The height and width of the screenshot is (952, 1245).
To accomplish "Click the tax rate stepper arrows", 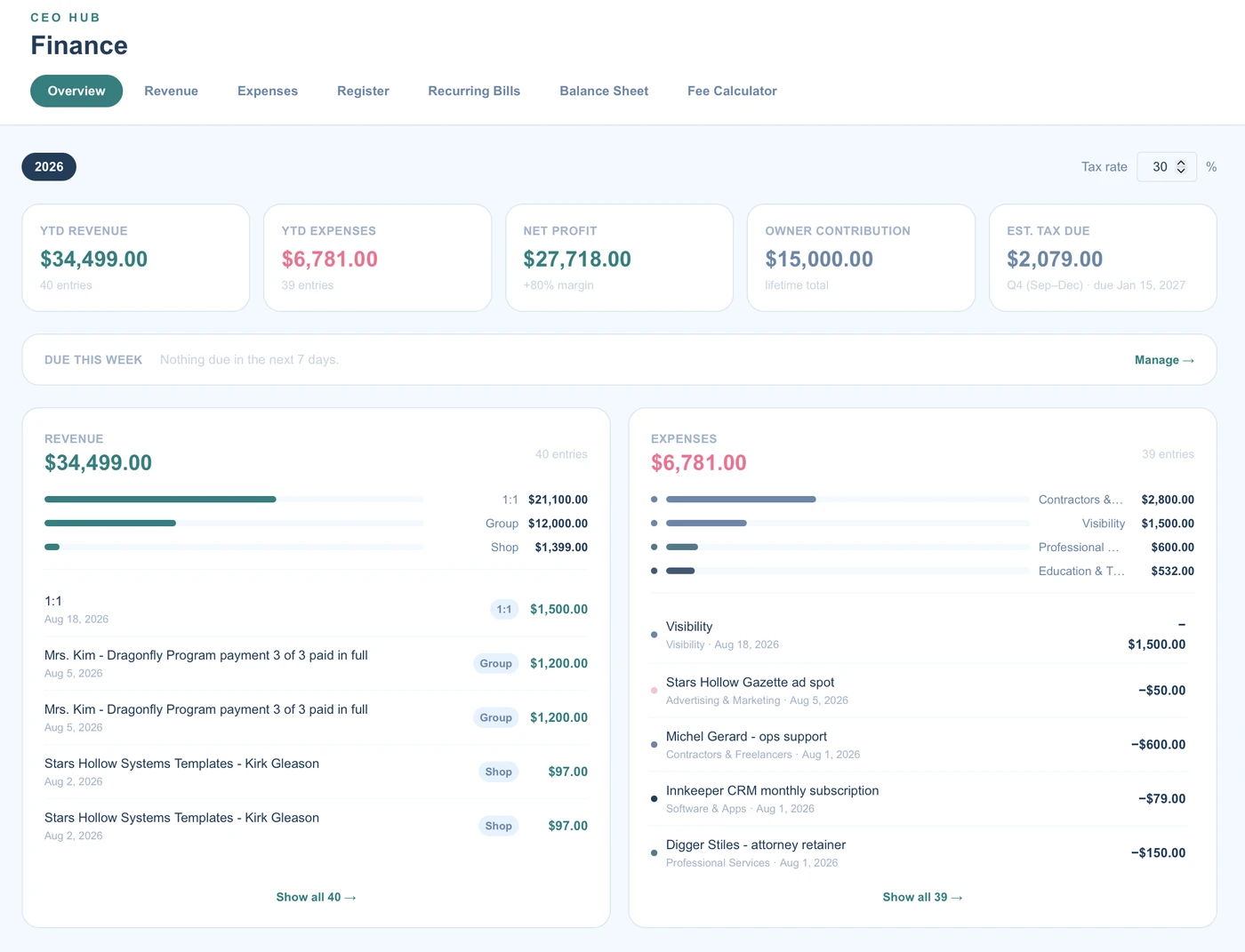I will point(1181,166).
